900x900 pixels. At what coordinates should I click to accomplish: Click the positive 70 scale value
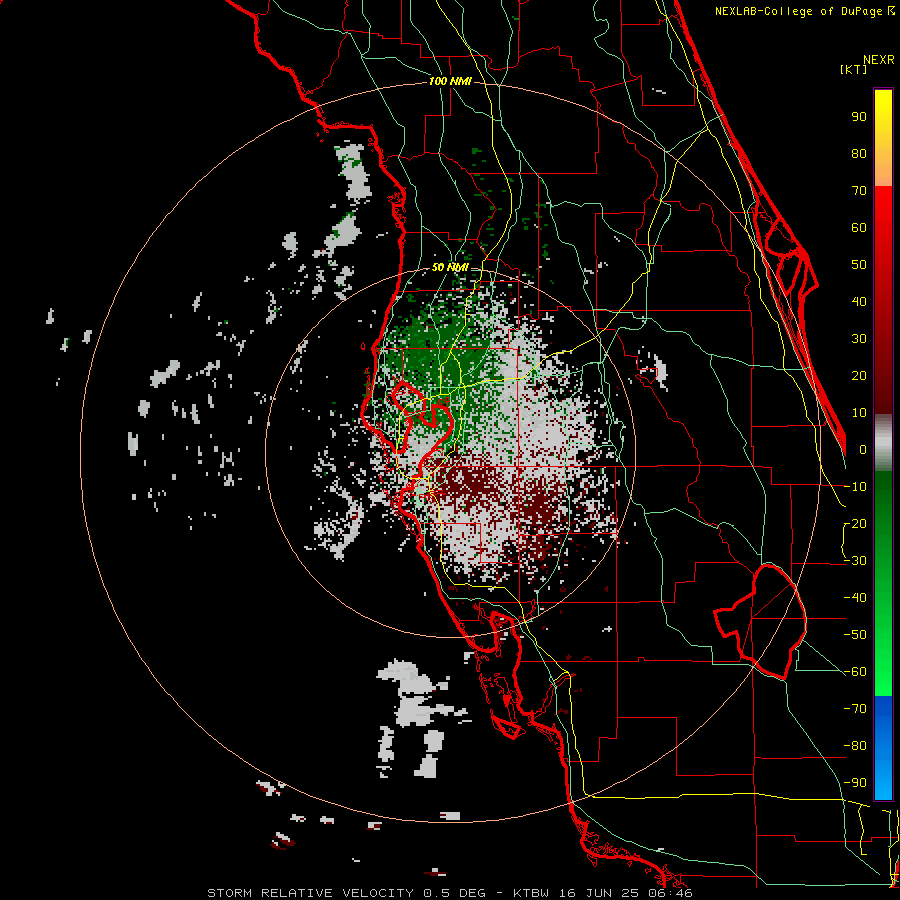[859, 191]
